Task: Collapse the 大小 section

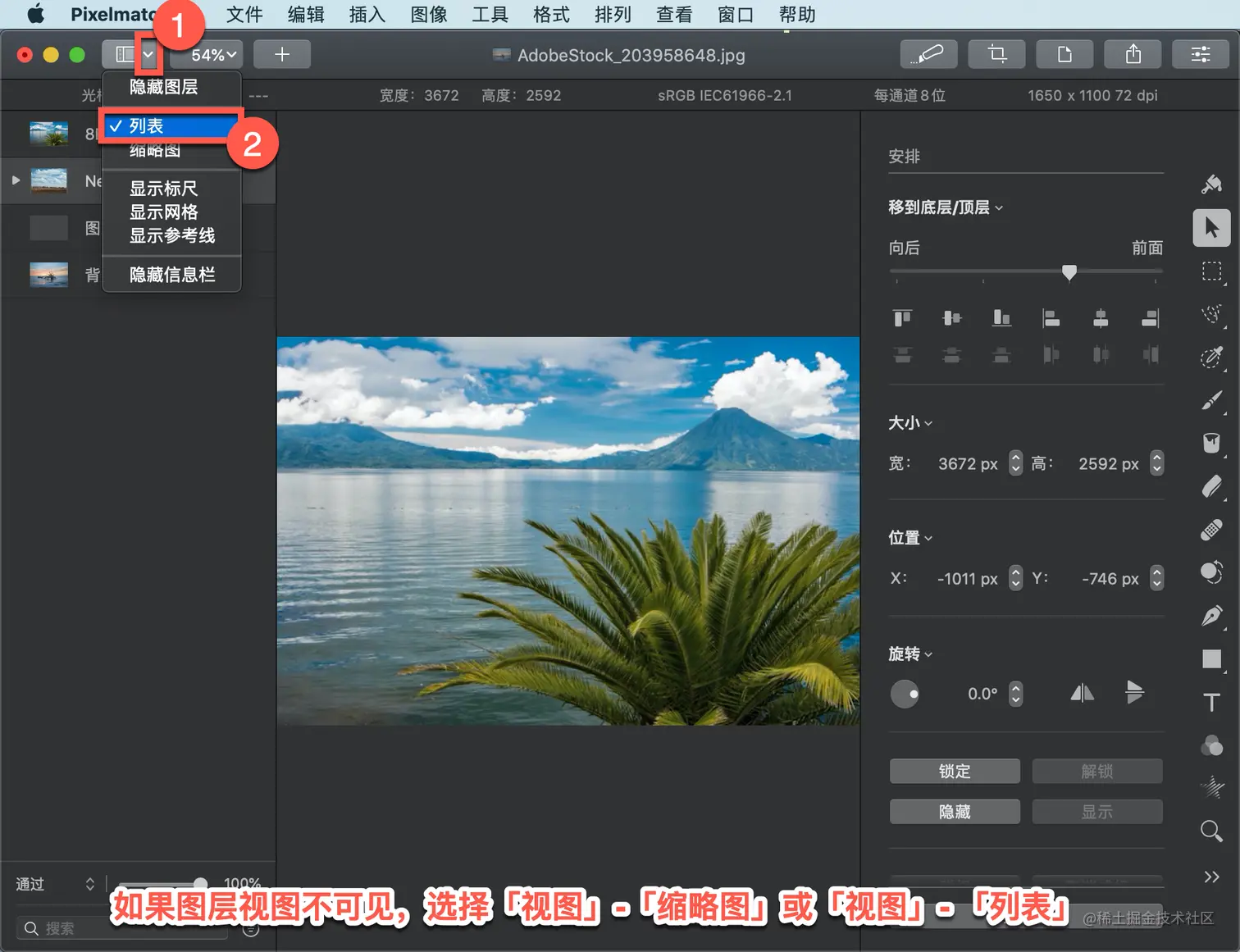Action: coord(910,423)
